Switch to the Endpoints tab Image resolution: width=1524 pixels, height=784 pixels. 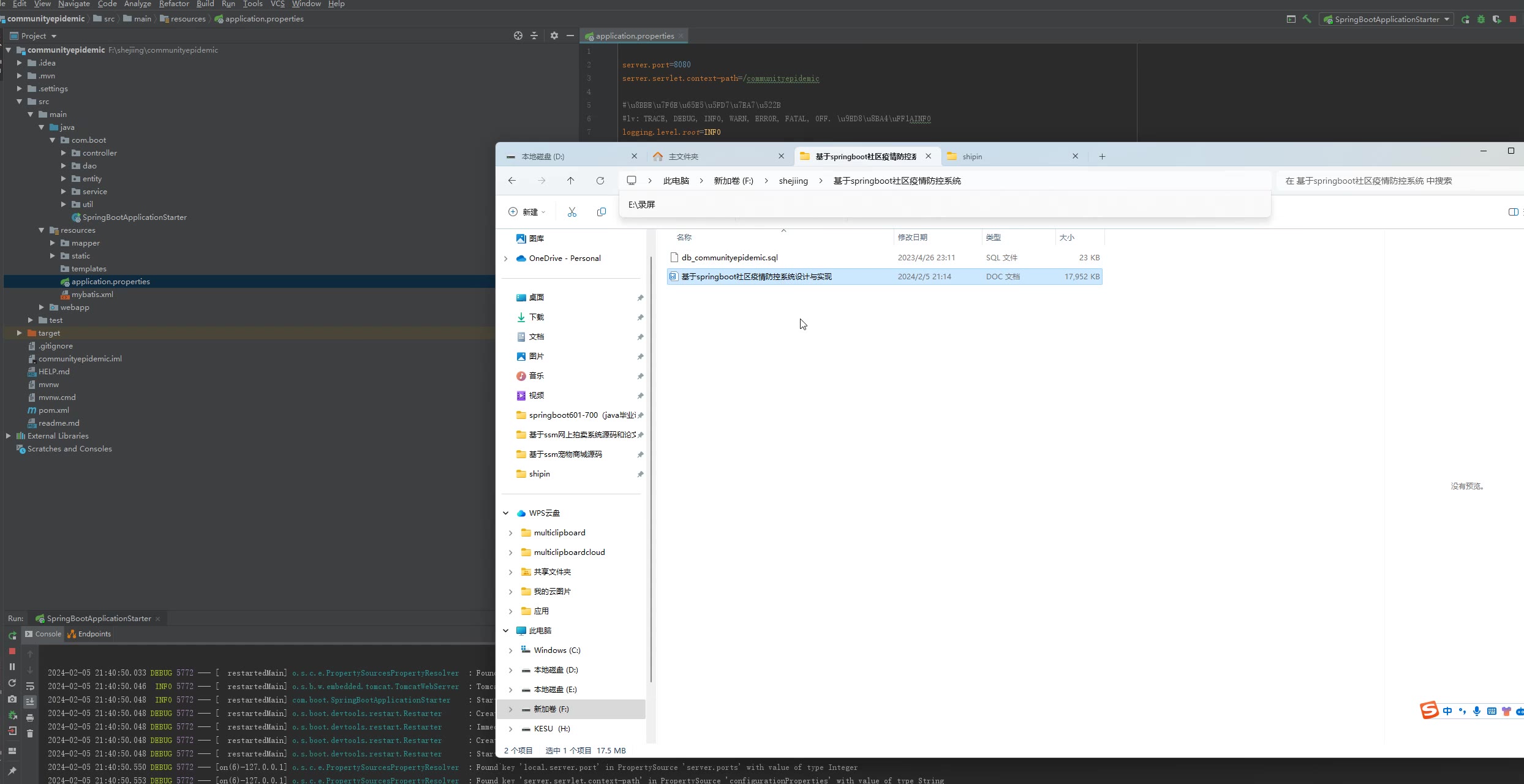tap(89, 634)
